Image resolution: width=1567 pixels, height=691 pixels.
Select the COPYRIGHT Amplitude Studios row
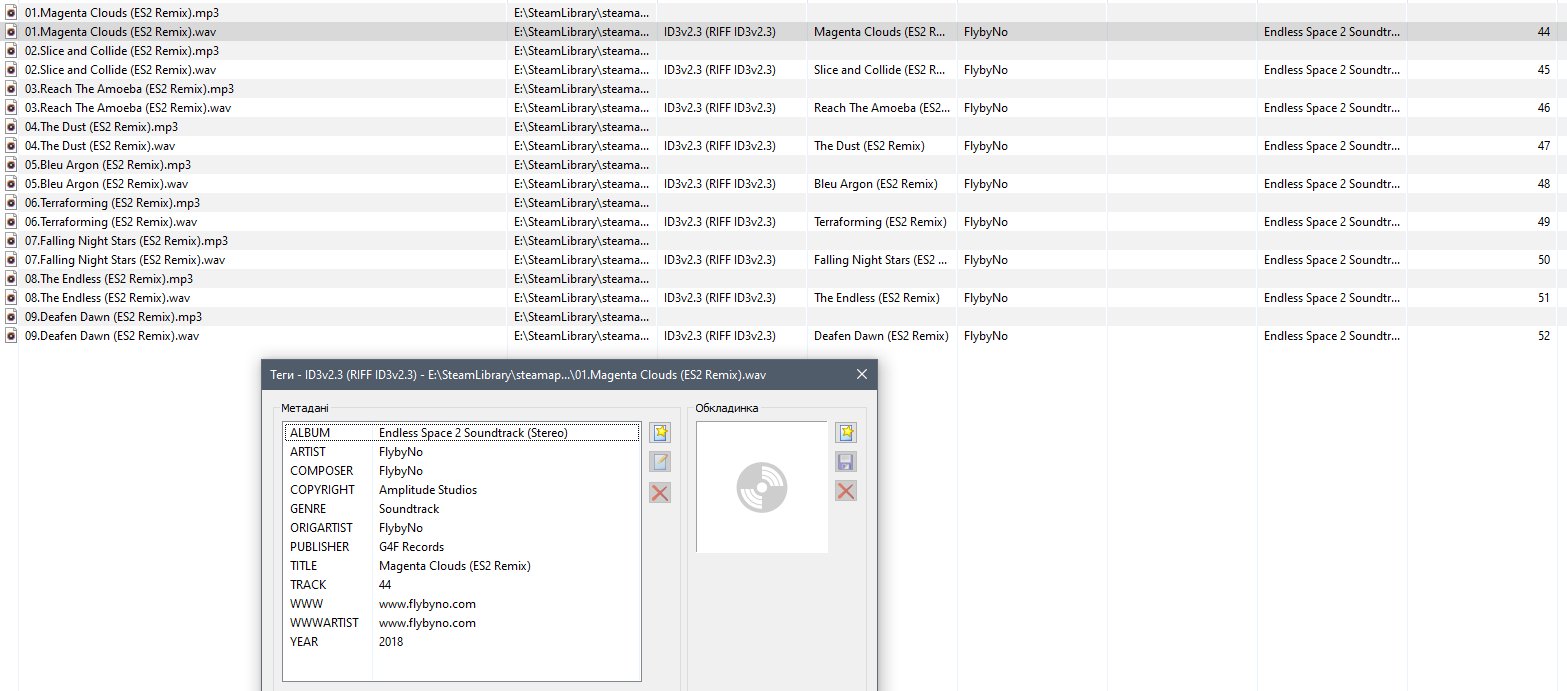[462, 490]
